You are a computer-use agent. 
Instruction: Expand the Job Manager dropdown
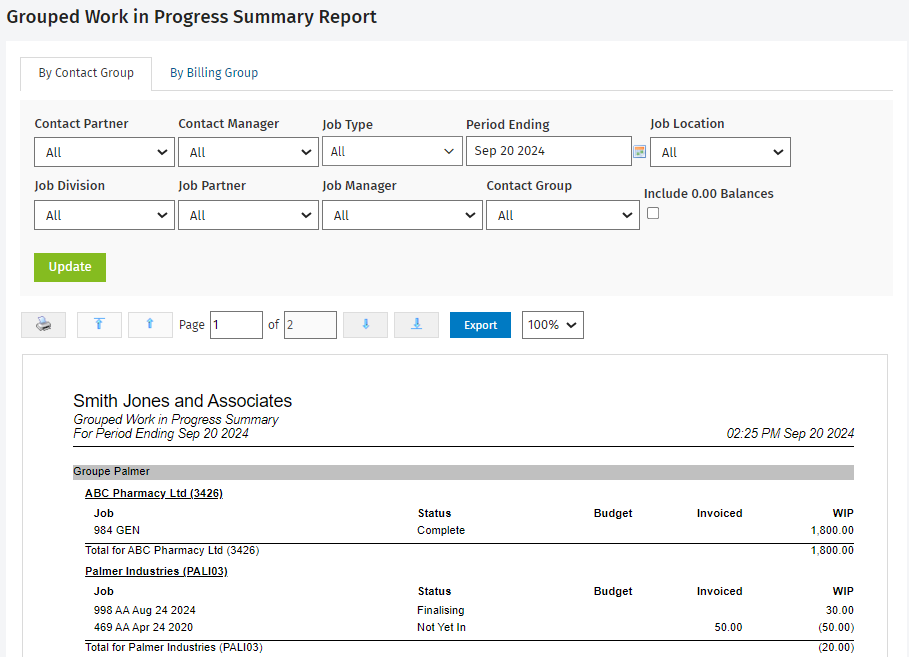point(402,215)
